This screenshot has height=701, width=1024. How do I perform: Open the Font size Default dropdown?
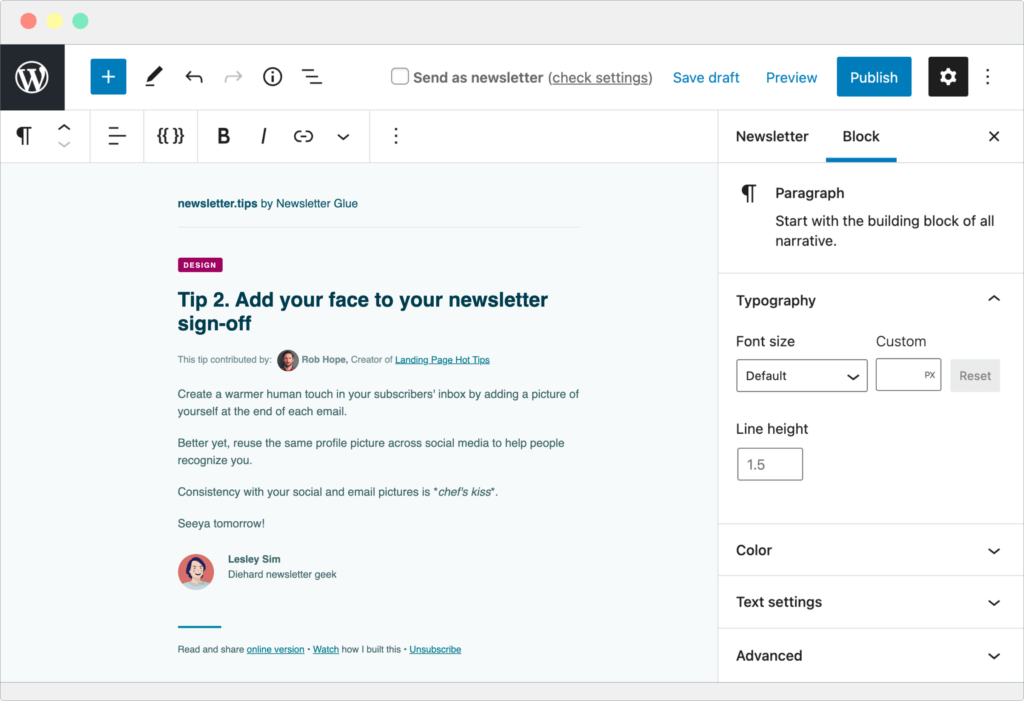pos(801,375)
